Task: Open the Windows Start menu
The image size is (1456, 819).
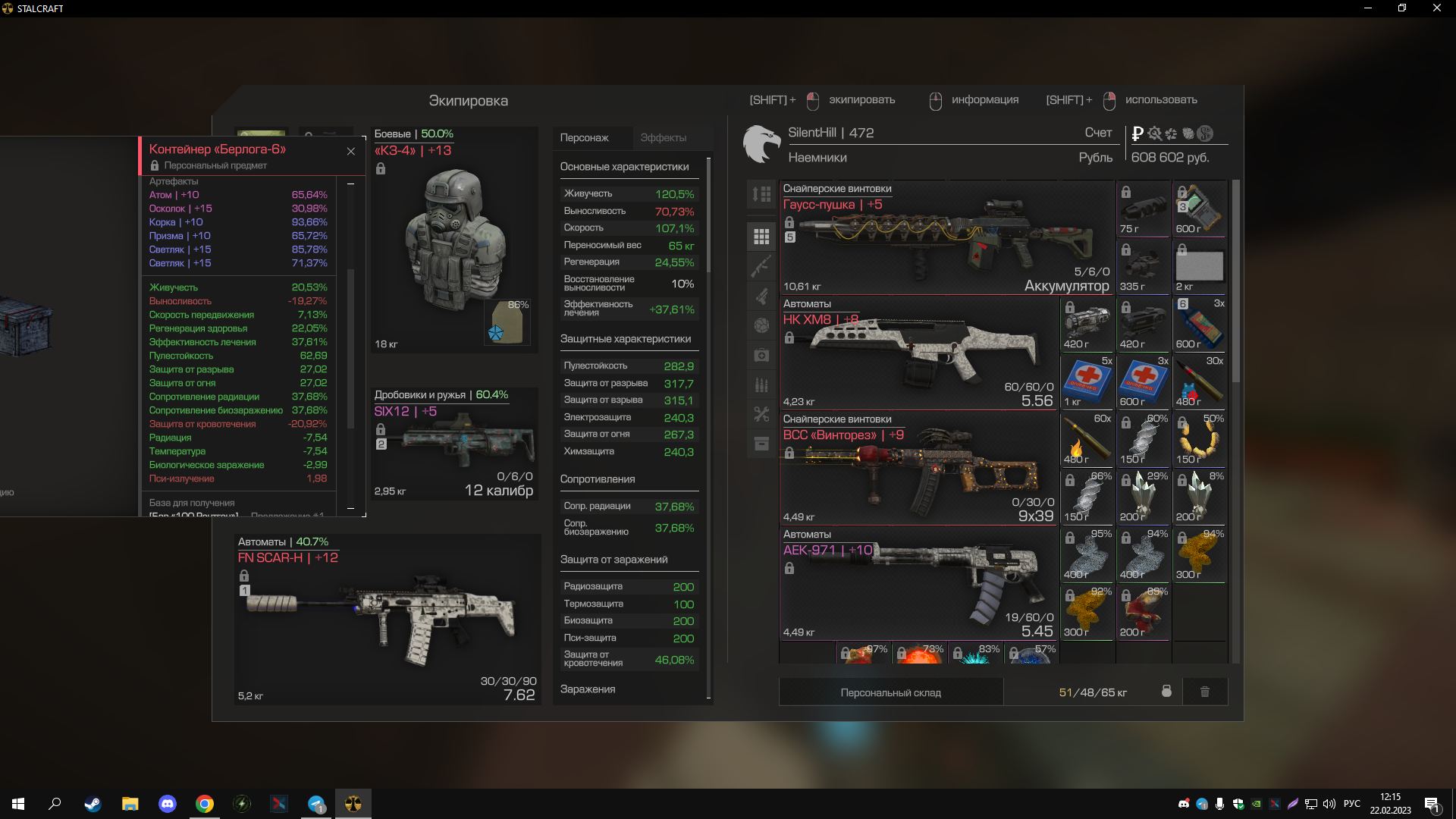Action: click(18, 804)
